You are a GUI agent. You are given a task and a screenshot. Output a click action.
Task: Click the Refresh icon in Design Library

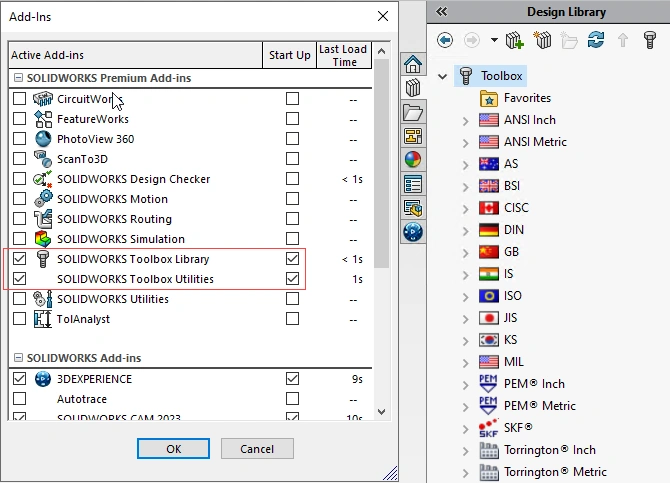pyautogui.click(x=596, y=40)
